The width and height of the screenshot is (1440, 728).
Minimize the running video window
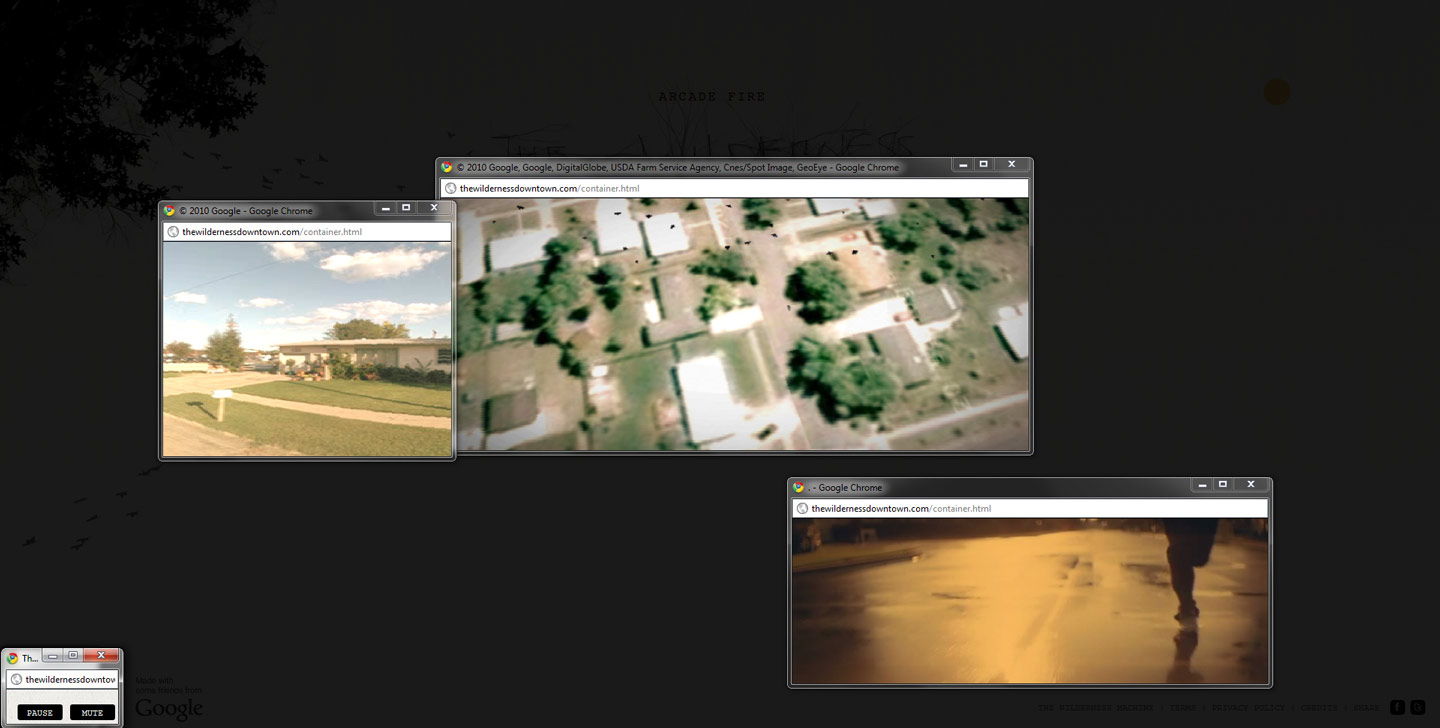(1202, 485)
